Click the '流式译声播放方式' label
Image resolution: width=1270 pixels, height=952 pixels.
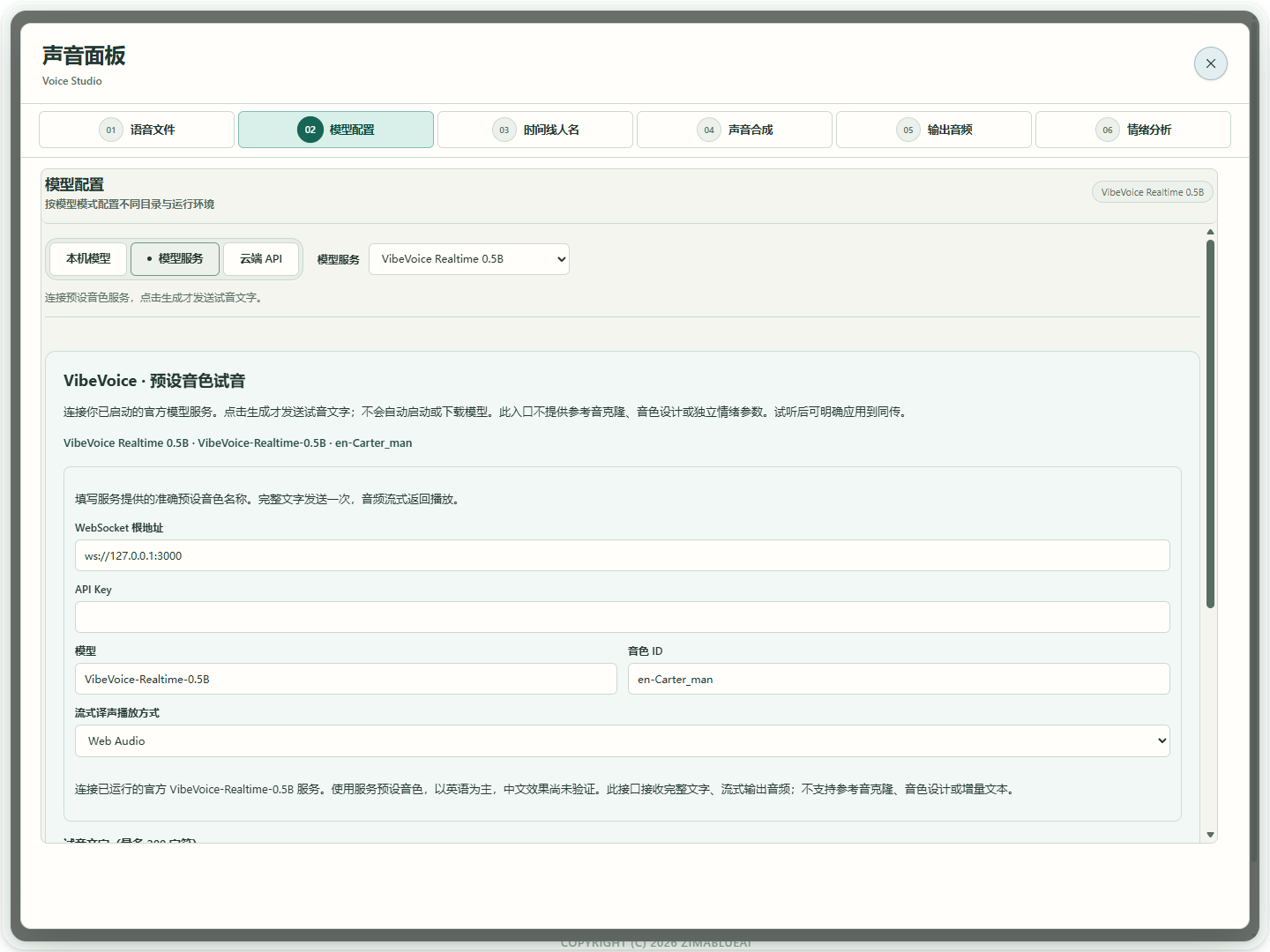[117, 713]
